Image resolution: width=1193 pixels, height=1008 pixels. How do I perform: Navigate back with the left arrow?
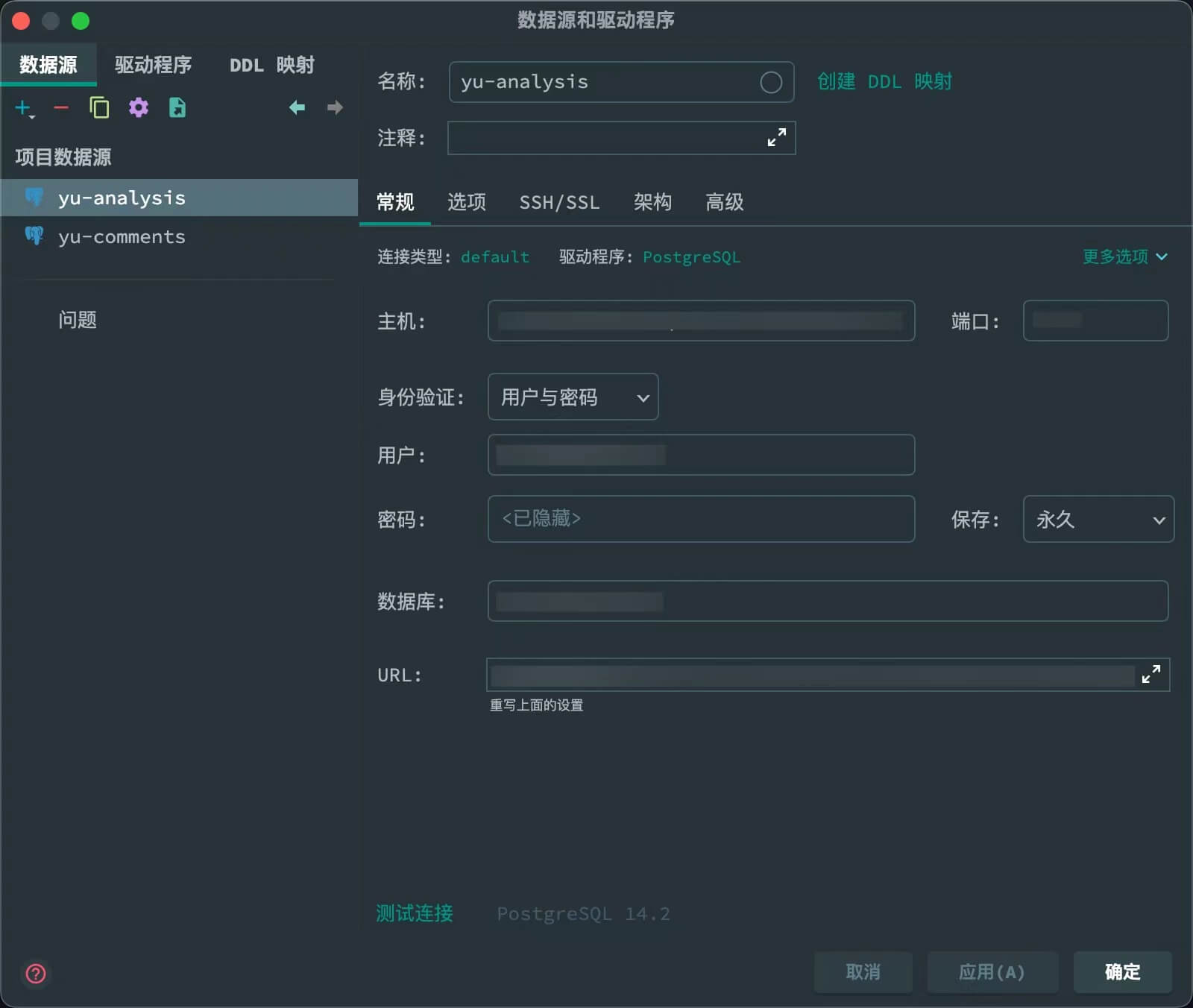coord(297,108)
